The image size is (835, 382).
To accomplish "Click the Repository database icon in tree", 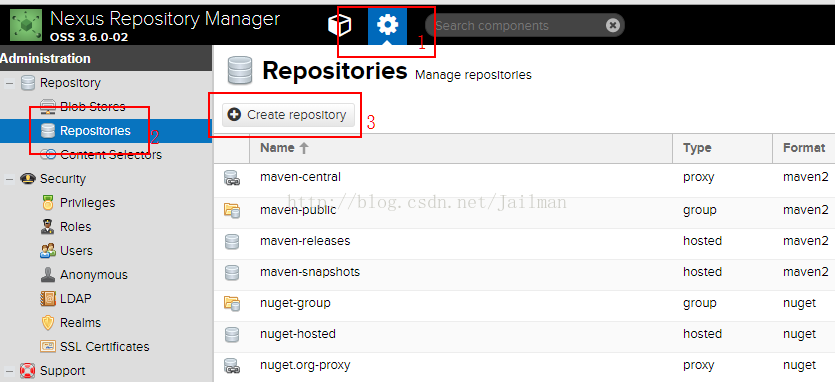I will coord(28,83).
